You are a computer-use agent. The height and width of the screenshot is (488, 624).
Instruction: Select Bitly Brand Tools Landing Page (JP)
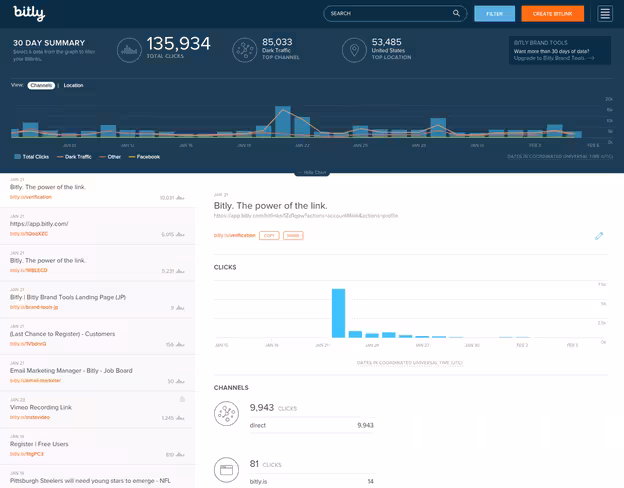98,299
